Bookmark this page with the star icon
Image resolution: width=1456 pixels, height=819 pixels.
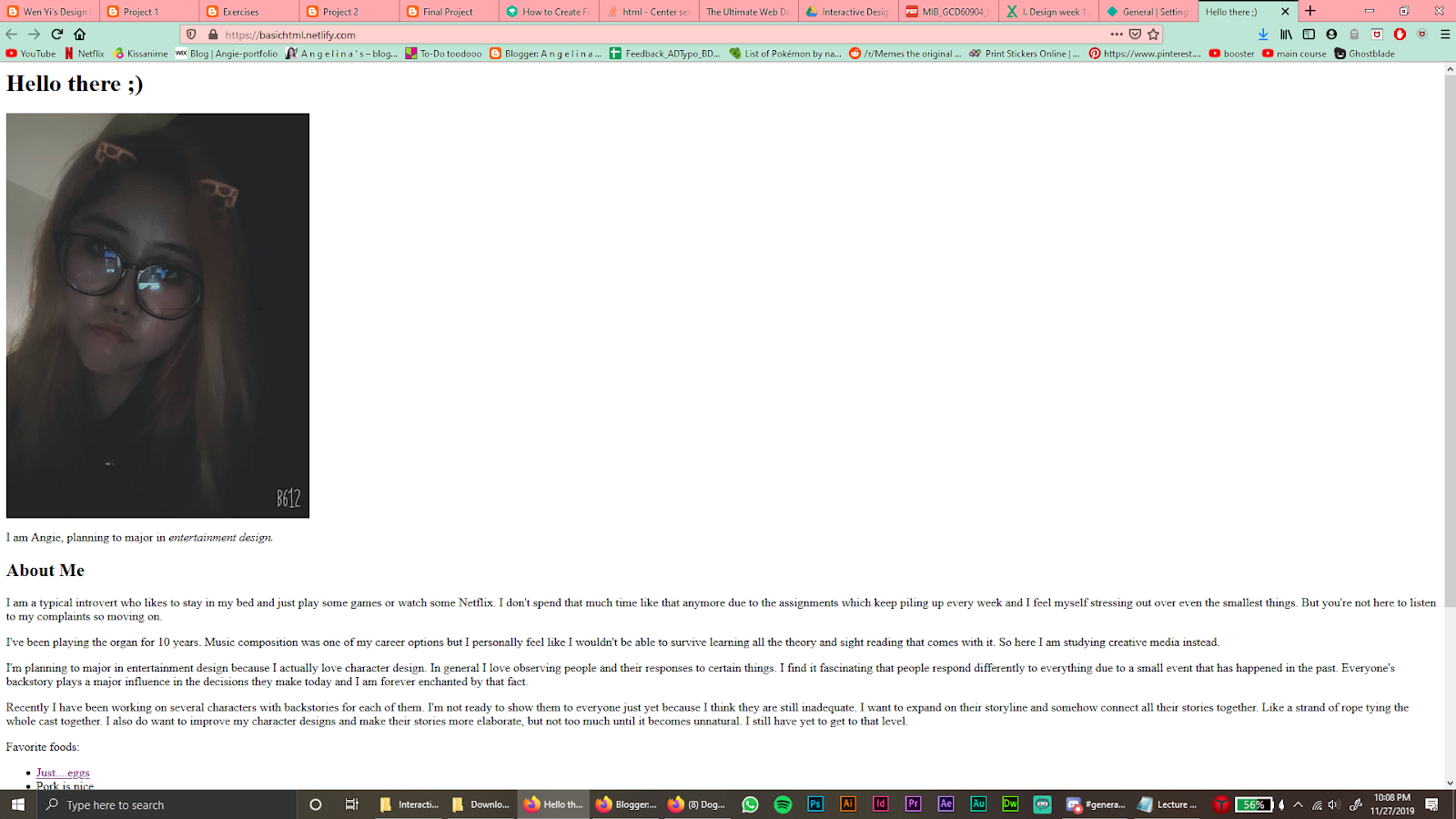coord(1153,35)
